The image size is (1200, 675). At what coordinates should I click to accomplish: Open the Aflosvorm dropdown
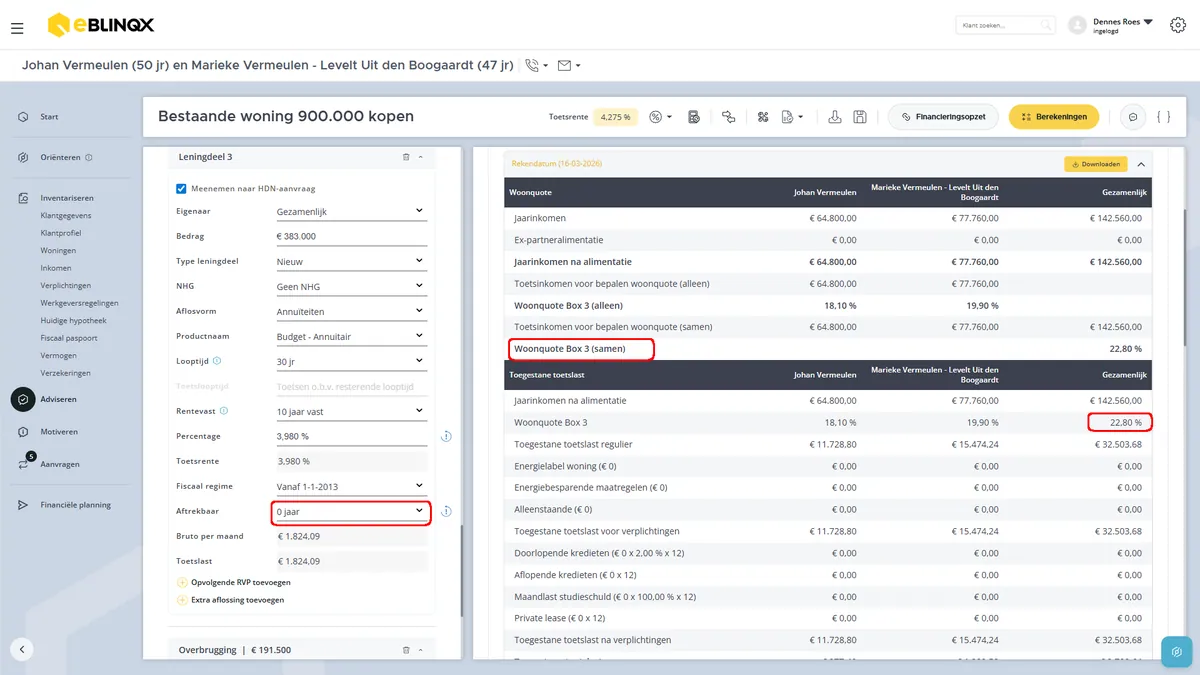350,311
